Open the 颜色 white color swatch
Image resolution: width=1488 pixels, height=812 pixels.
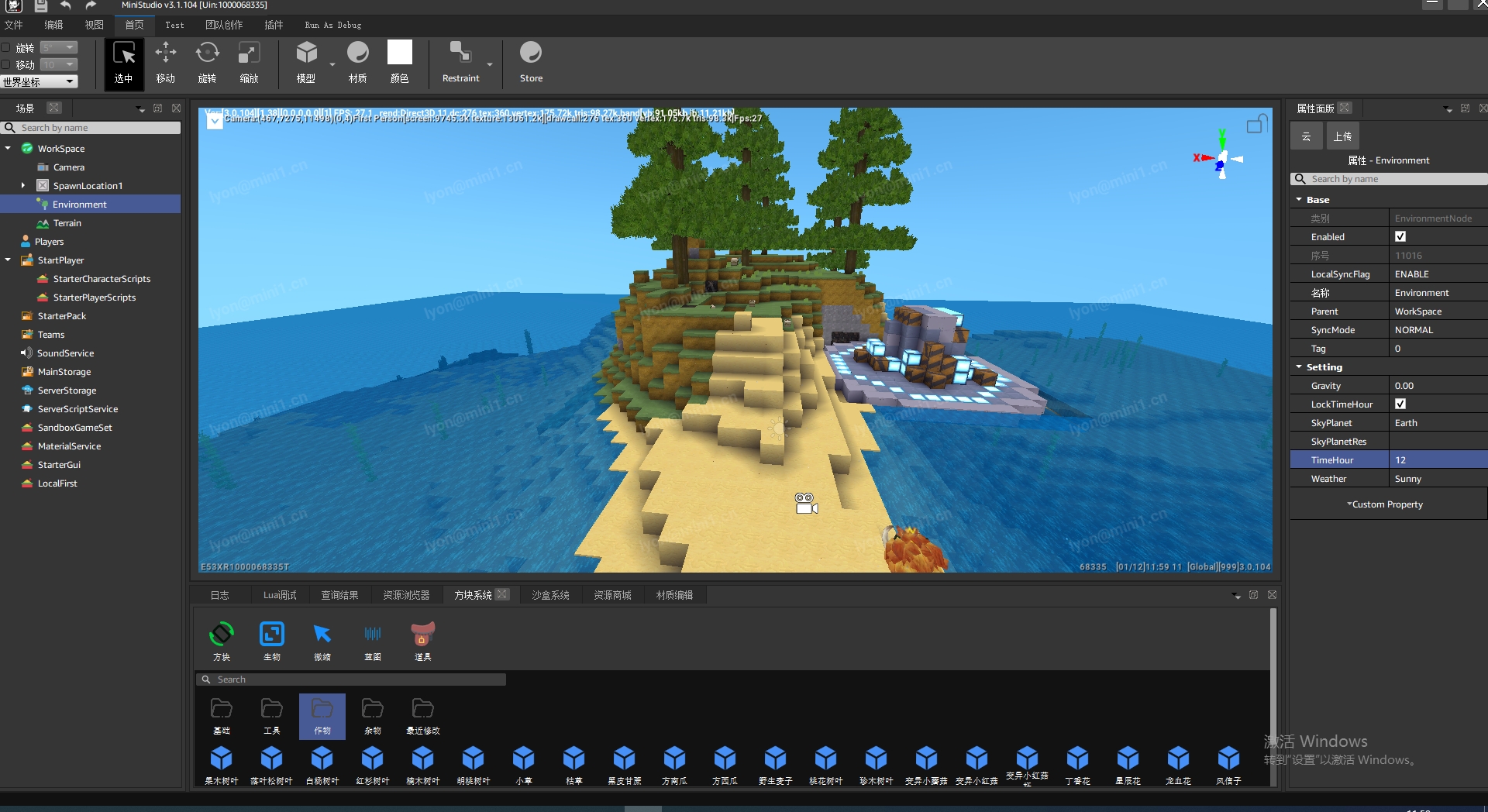(x=400, y=53)
